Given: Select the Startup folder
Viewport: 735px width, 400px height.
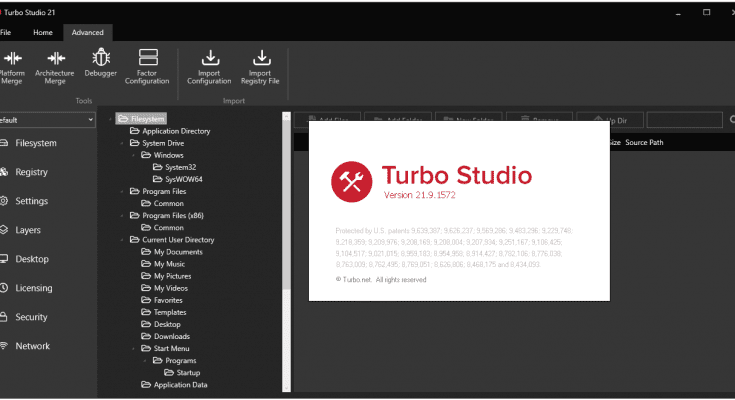Looking at the screenshot, I should pos(182,373).
